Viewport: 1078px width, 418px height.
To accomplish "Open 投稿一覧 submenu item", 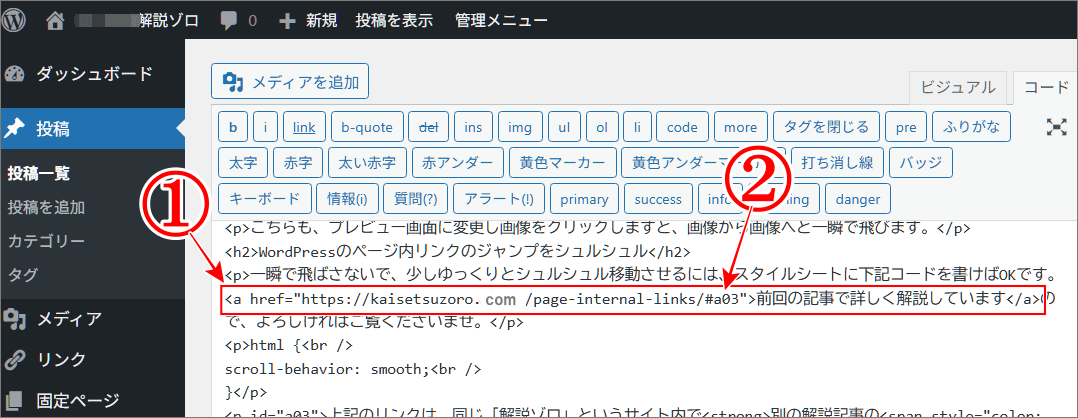I will pyautogui.click(x=38, y=174).
